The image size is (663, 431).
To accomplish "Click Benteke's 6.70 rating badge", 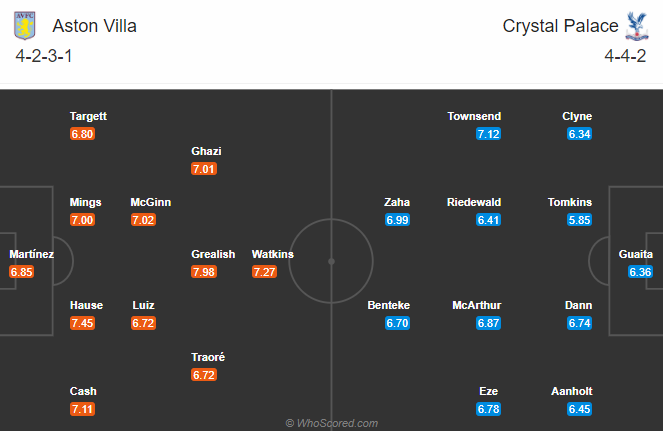I will [x=397, y=323].
